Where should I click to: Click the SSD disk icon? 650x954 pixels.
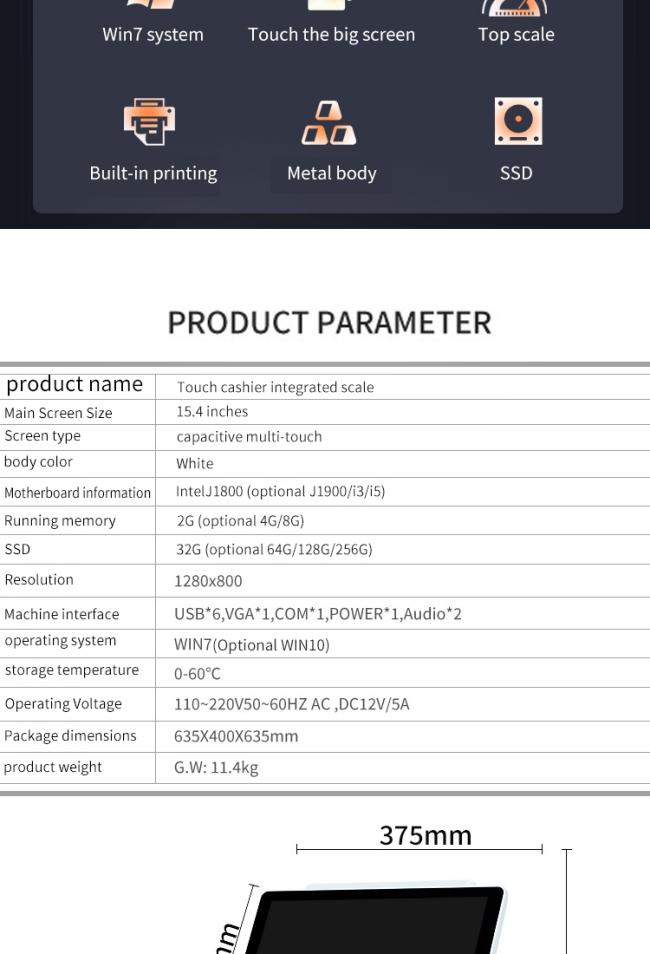coord(517,121)
